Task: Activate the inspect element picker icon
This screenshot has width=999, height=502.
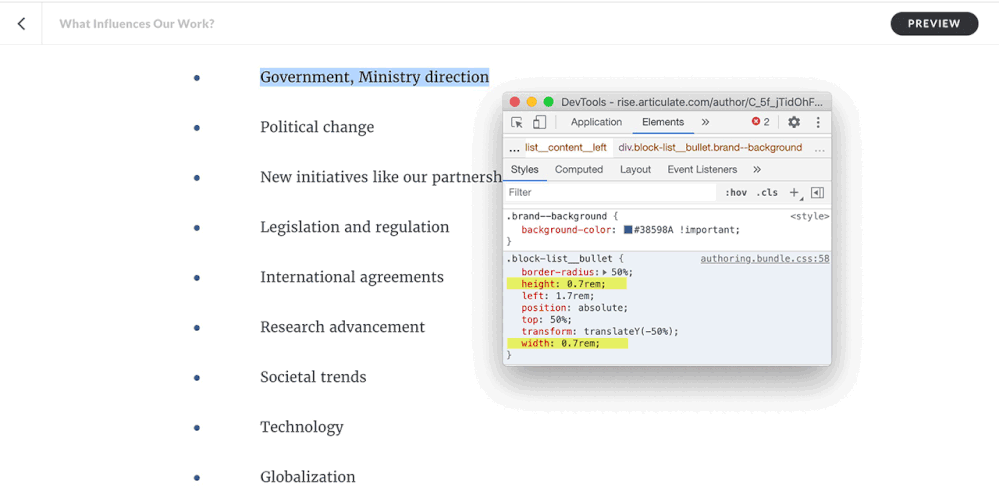Action: (x=517, y=122)
